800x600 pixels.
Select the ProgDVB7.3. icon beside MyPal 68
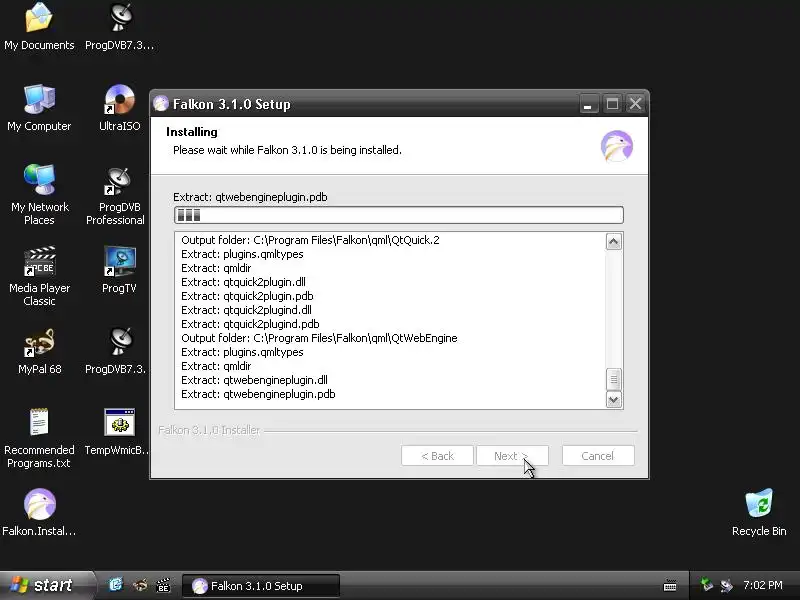click(116, 351)
